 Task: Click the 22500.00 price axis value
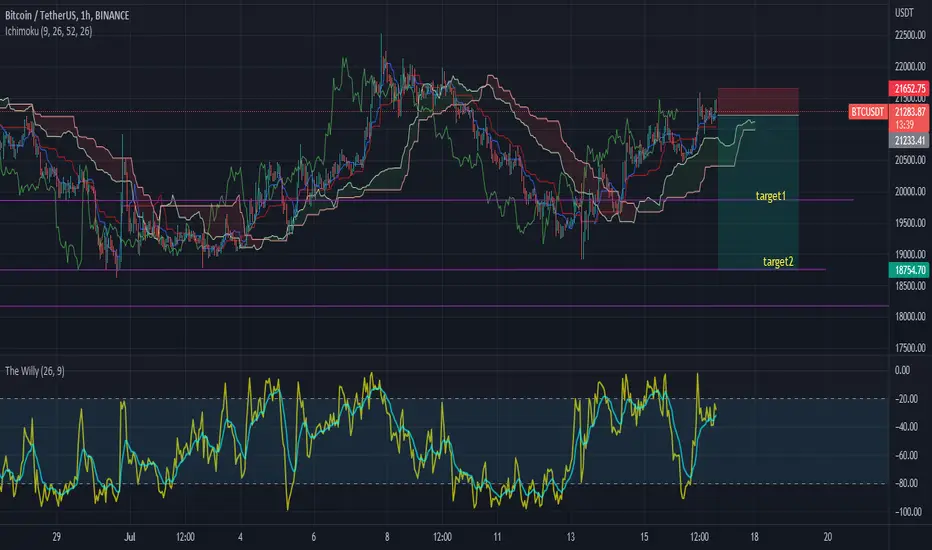click(910, 35)
